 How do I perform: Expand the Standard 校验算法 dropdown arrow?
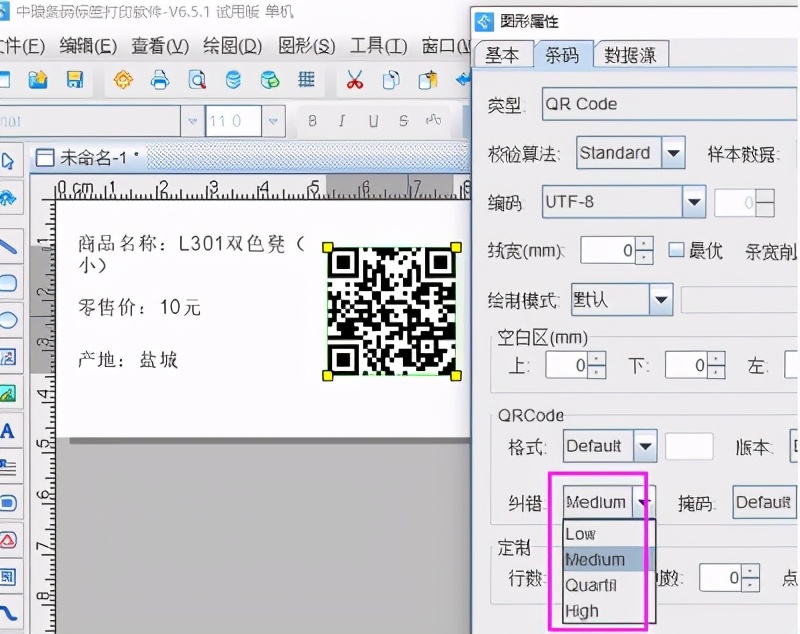click(x=673, y=153)
